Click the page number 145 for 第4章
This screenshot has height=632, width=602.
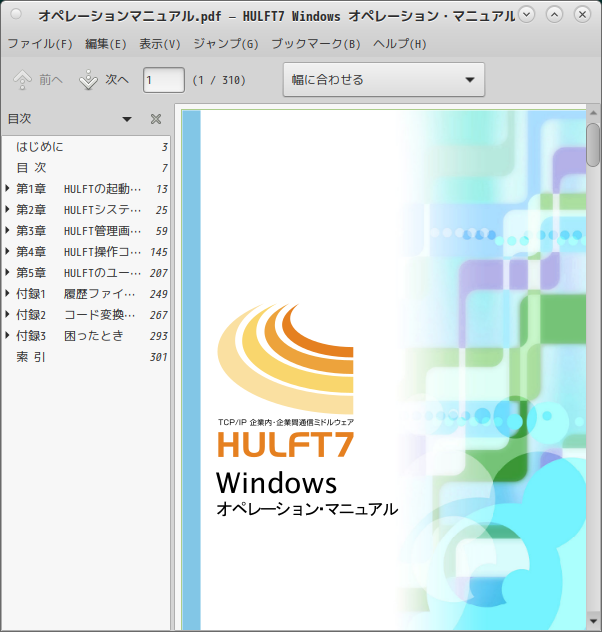pos(159,252)
